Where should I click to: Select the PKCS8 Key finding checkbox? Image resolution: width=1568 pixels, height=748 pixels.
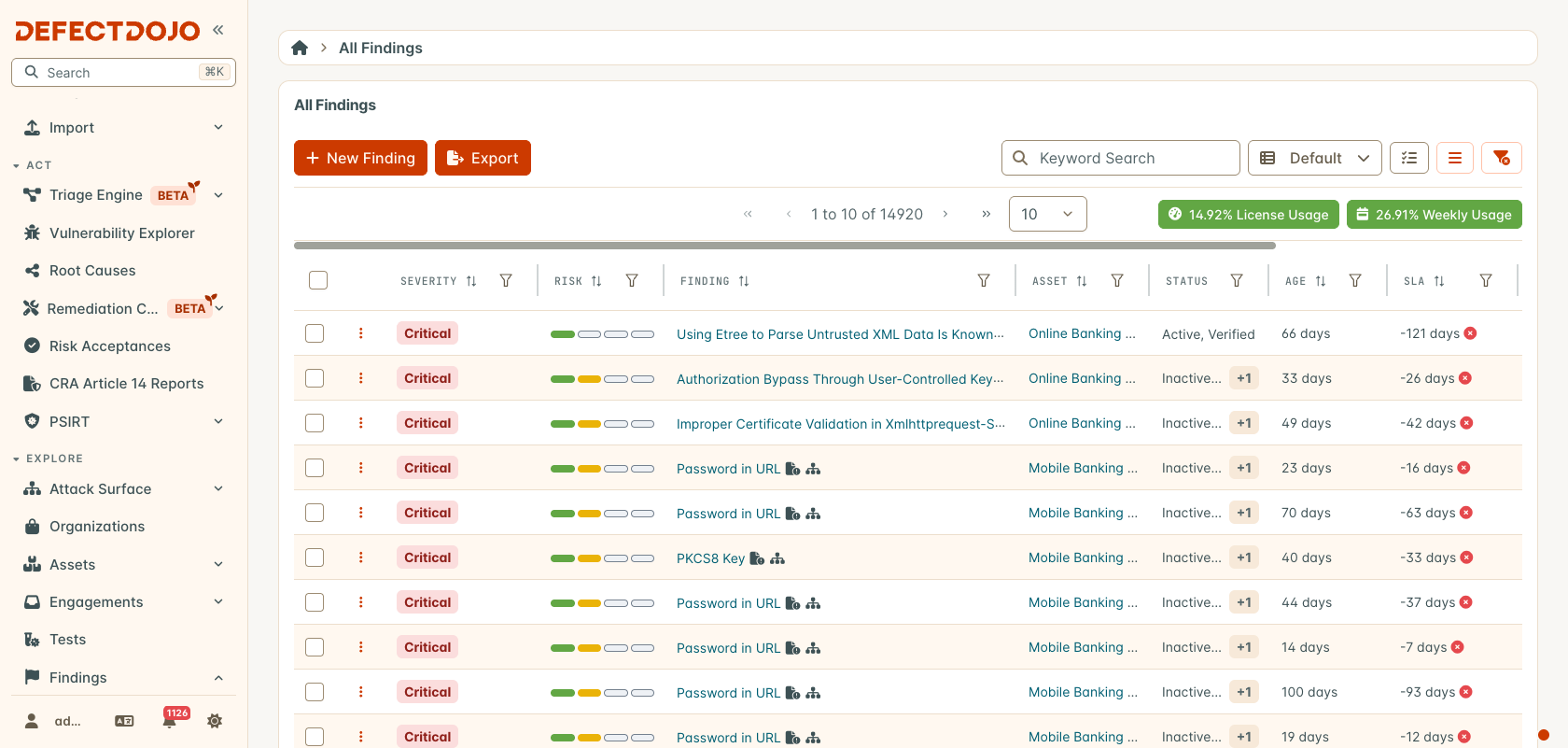(315, 557)
